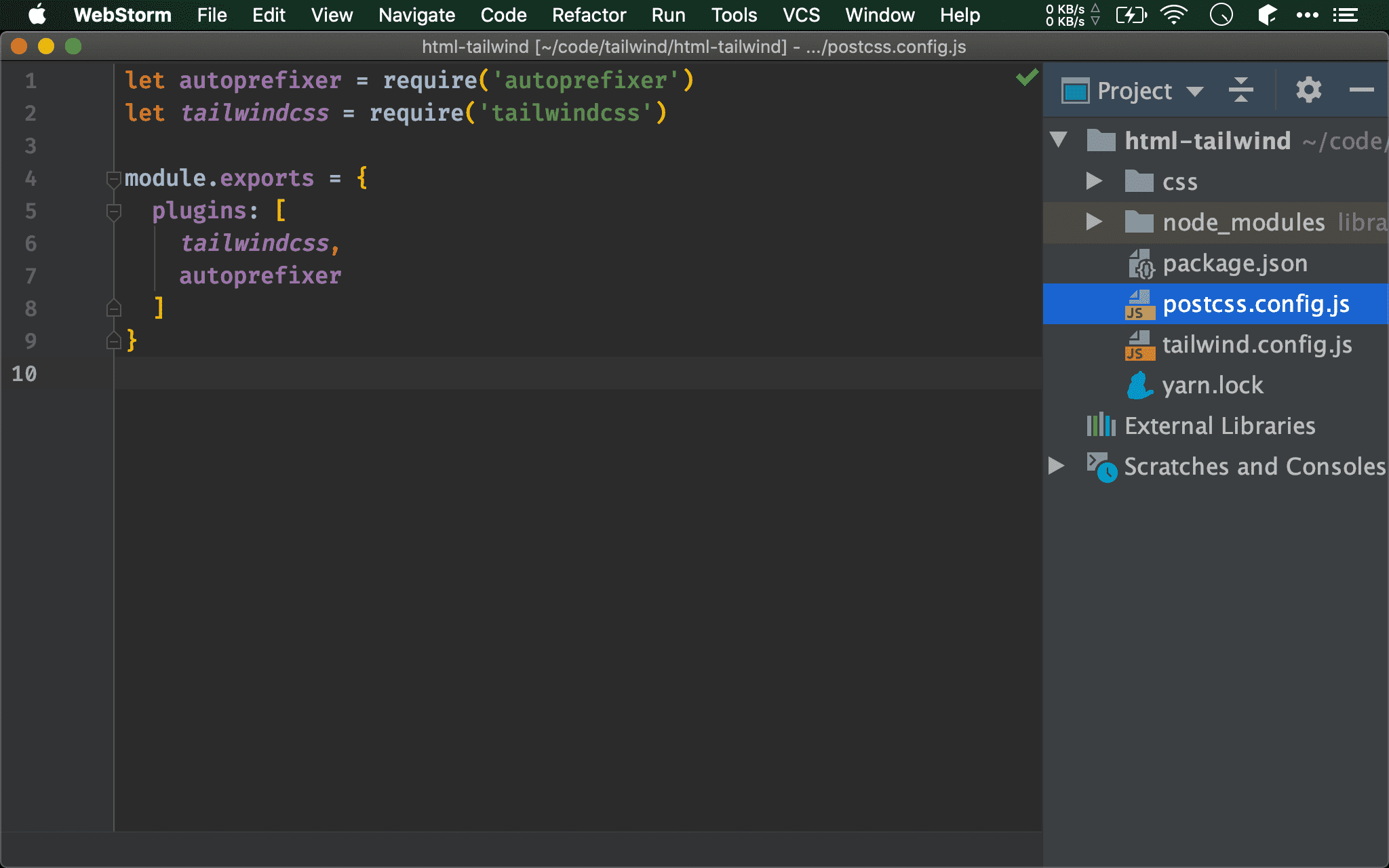Click the cube-shaped menu bar icon
Viewport: 1389px width, 868px height.
(x=1267, y=15)
